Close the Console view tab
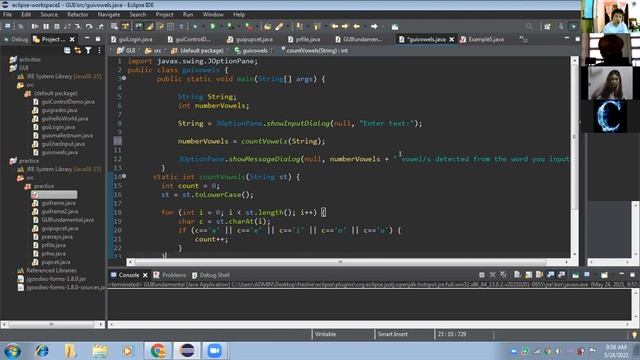 pos(145,275)
